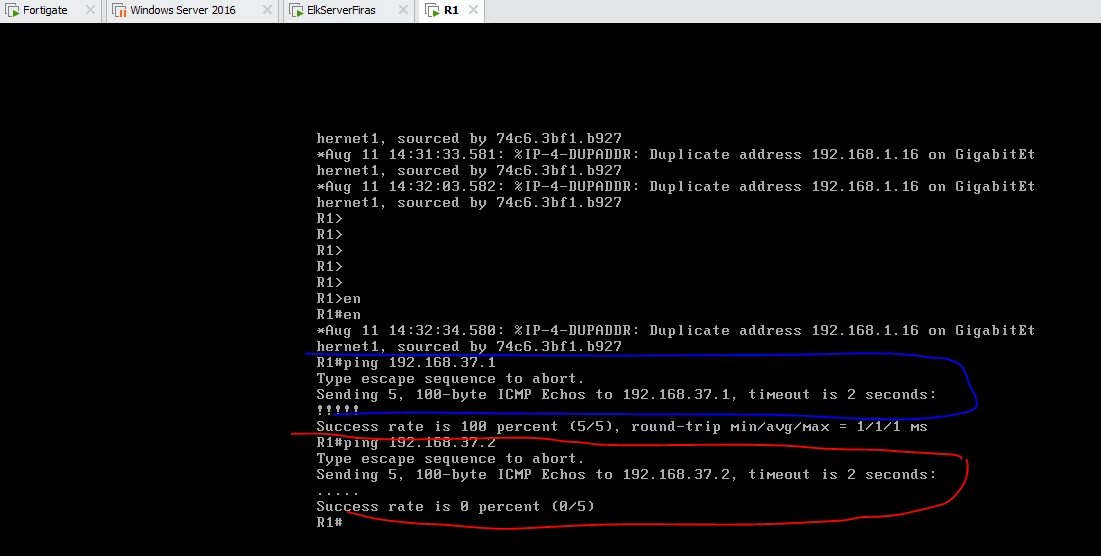Viewport: 1101px width, 556px height.
Task: Click the 'R1#en' command line
Action: (338, 315)
